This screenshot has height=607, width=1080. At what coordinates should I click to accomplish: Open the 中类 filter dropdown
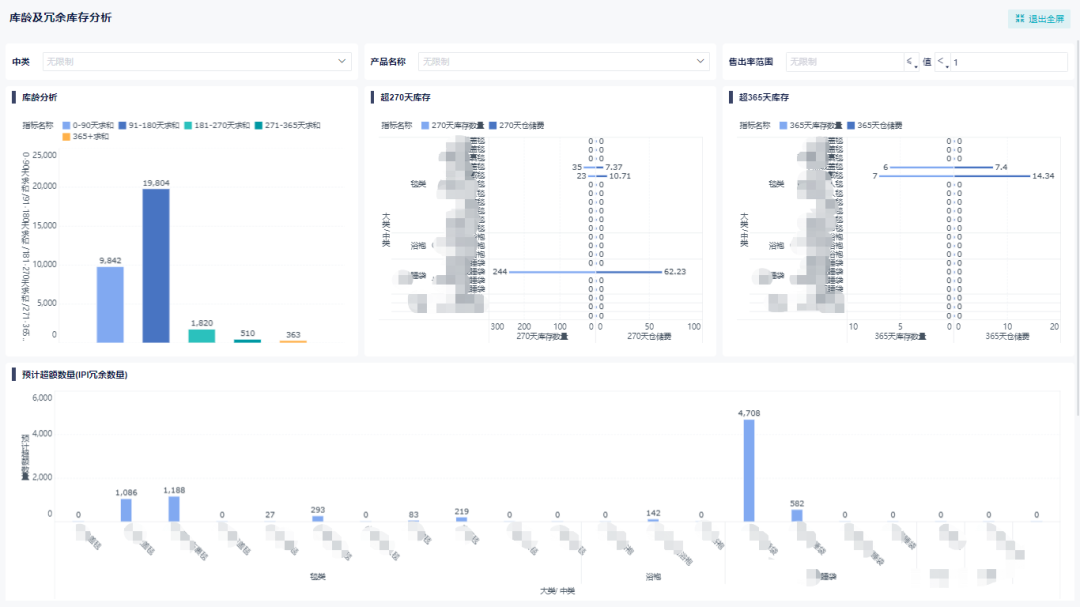coord(197,61)
